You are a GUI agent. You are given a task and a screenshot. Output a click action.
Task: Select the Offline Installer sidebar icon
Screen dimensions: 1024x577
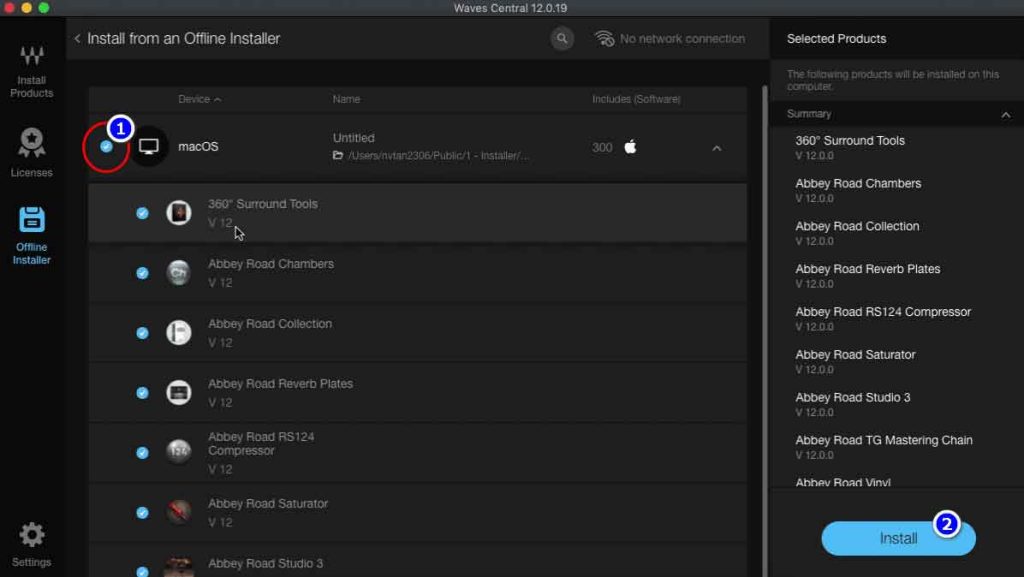point(31,235)
